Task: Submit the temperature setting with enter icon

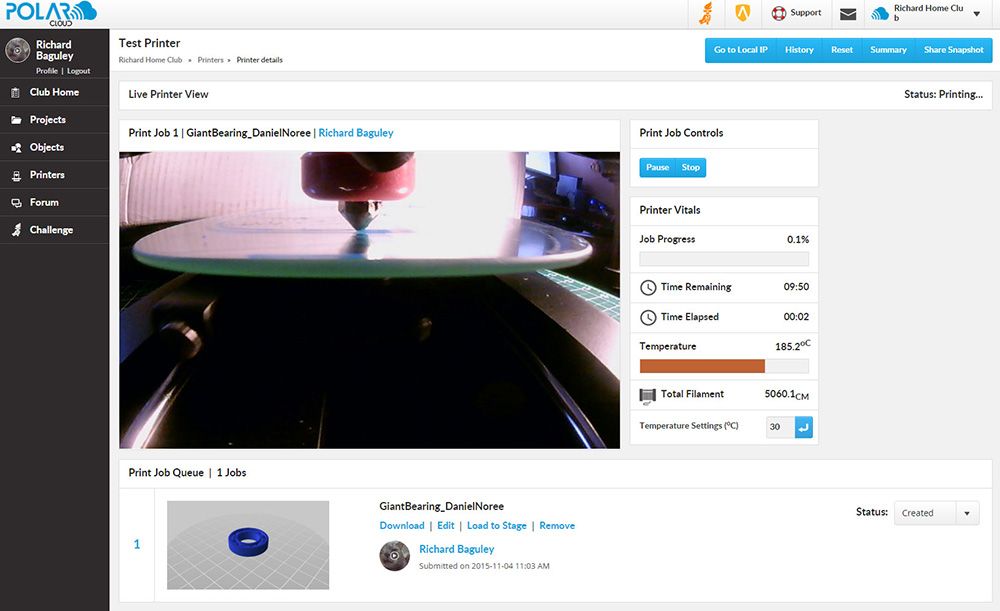Action: (x=804, y=427)
